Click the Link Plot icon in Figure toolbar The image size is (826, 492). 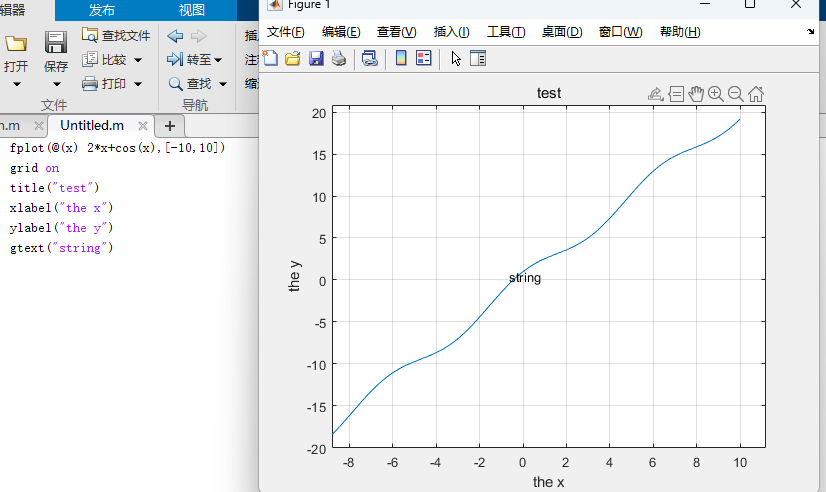pyautogui.click(x=369, y=58)
